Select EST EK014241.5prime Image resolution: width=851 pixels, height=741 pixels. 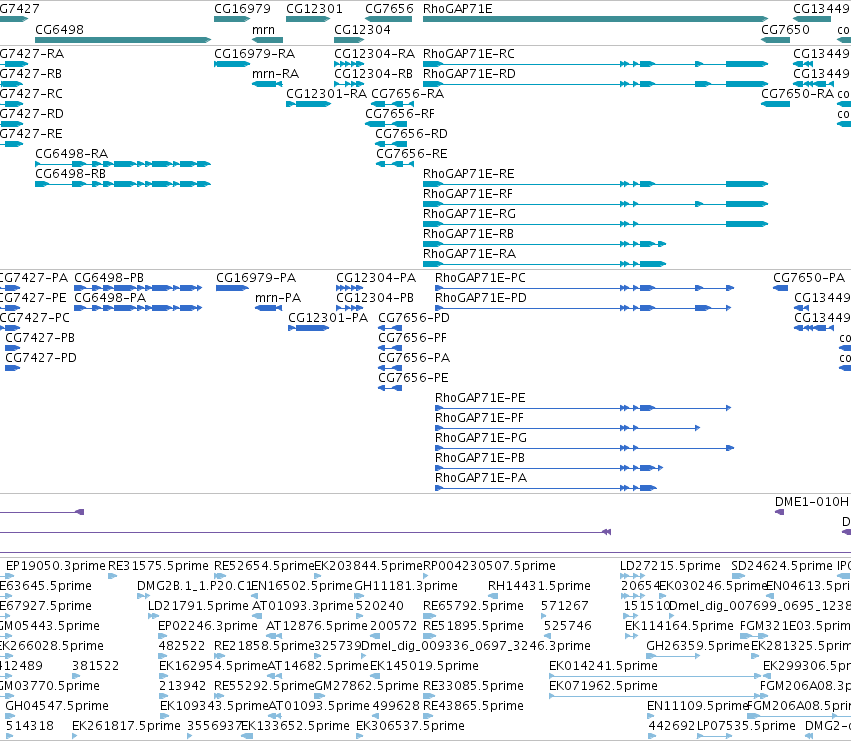click(604, 666)
